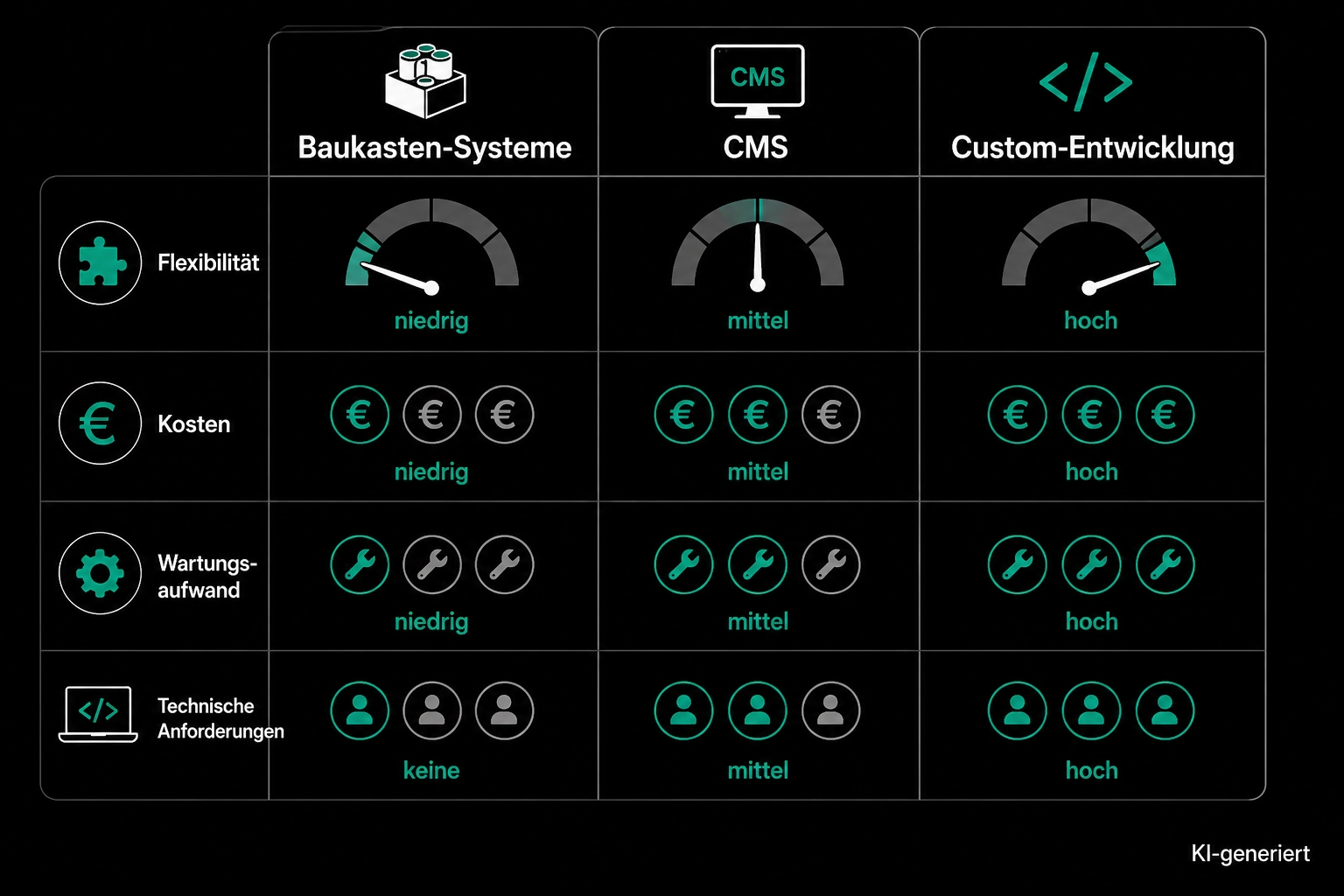
Task: Click the 'Technische Anforderungen' row label
Action: [x=220, y=718]
